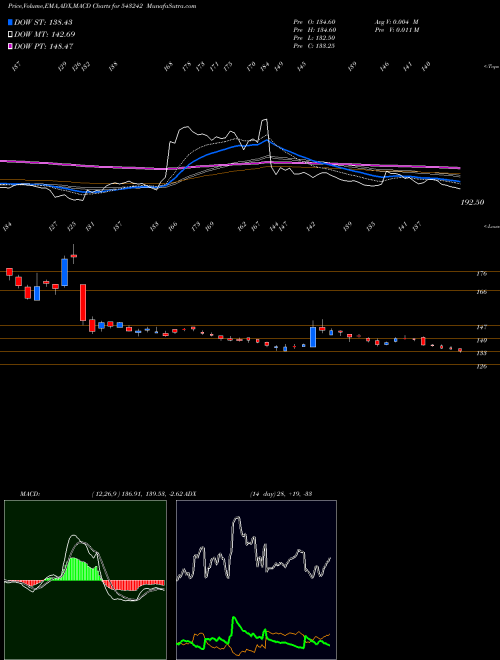Open the dark blue ADX indicator panel
The width and height of the screenshot is (500, 660).
[x=256, y=580]
